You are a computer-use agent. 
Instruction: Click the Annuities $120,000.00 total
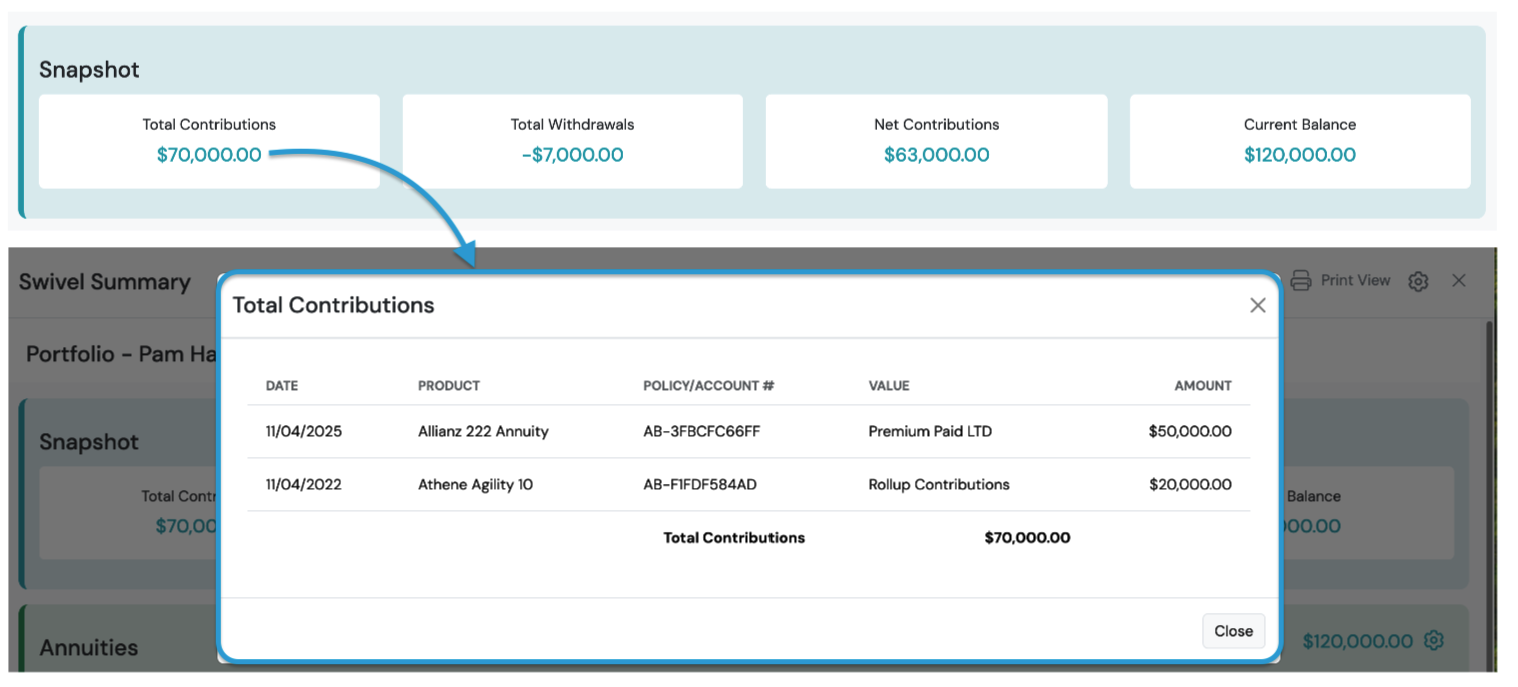(x=1357, y=641)
